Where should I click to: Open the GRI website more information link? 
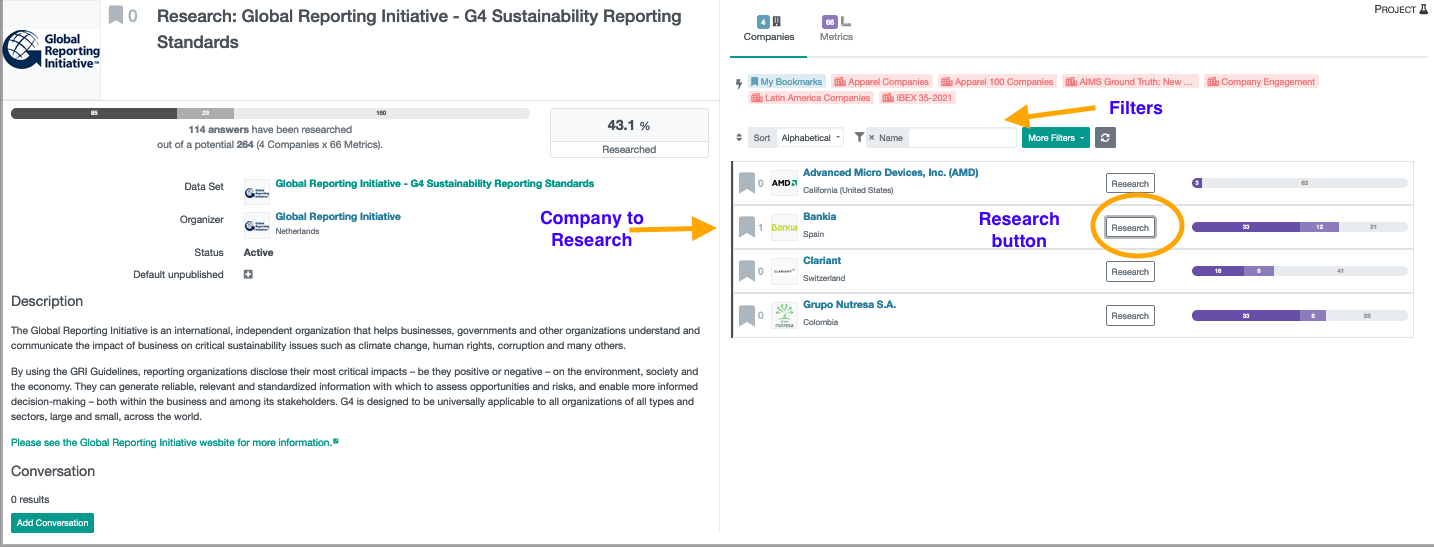(174, 443)
